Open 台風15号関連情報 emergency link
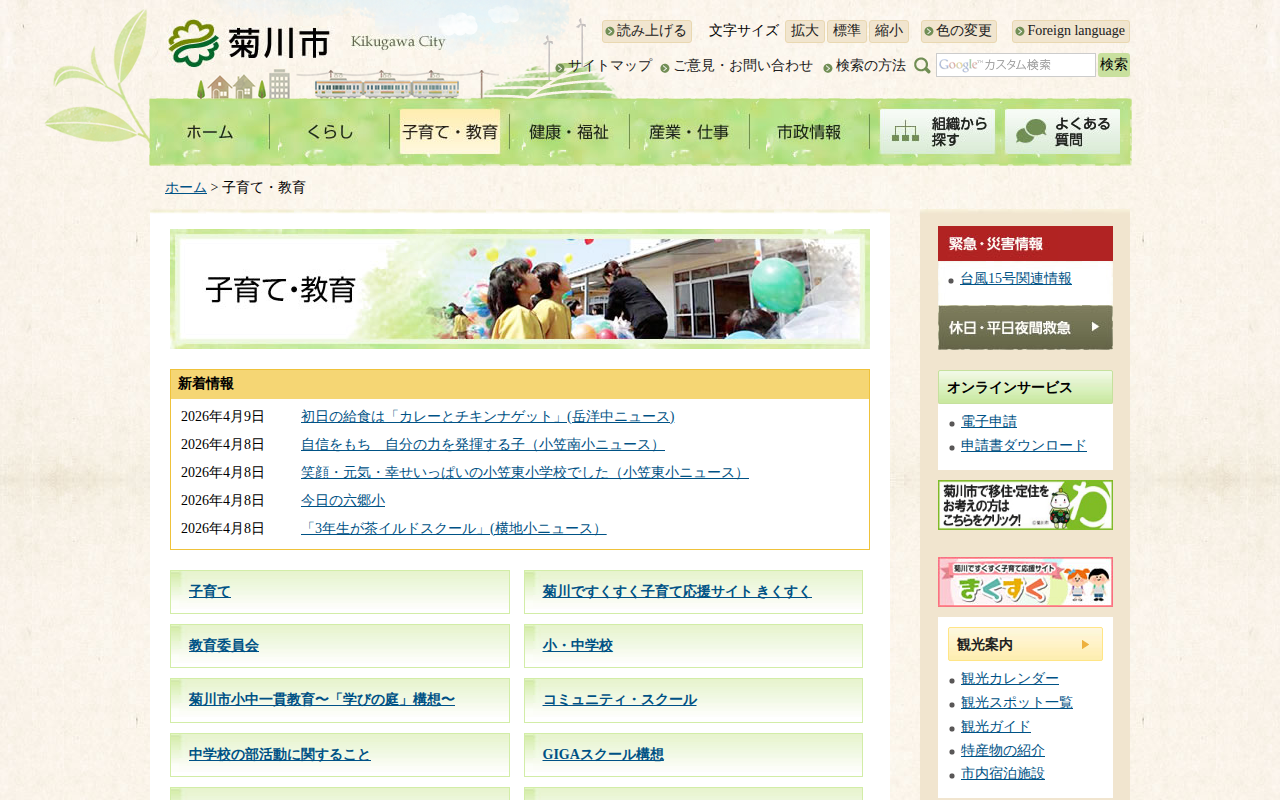Viewport: 1280px width, 800px height. (1016, 279)
